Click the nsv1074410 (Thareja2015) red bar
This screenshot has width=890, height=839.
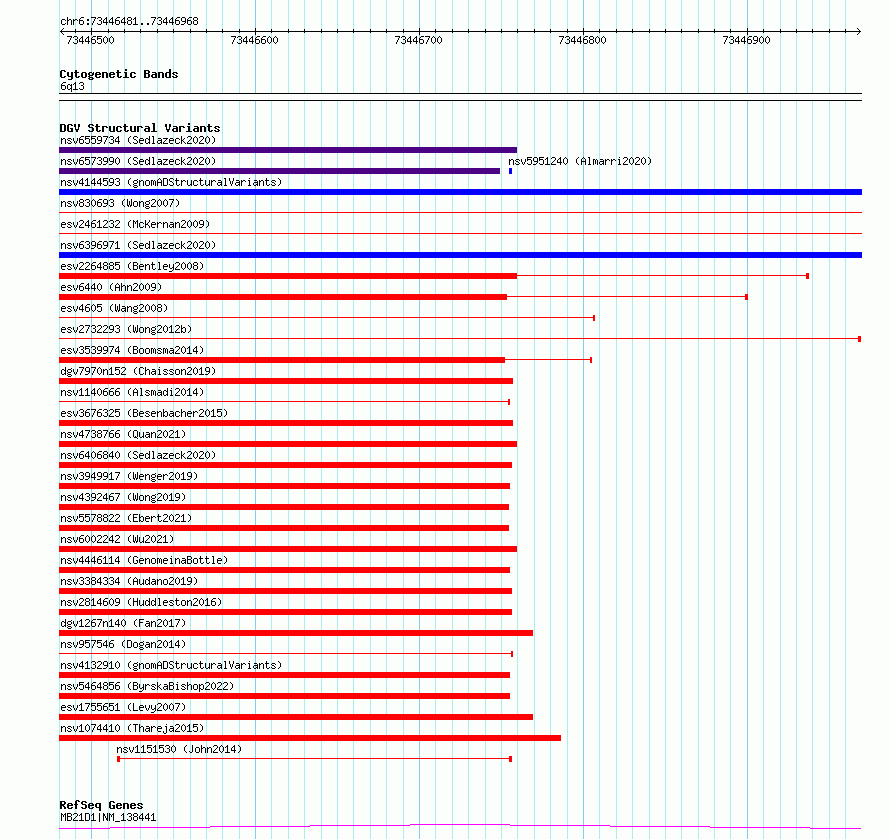coord(310,738)
